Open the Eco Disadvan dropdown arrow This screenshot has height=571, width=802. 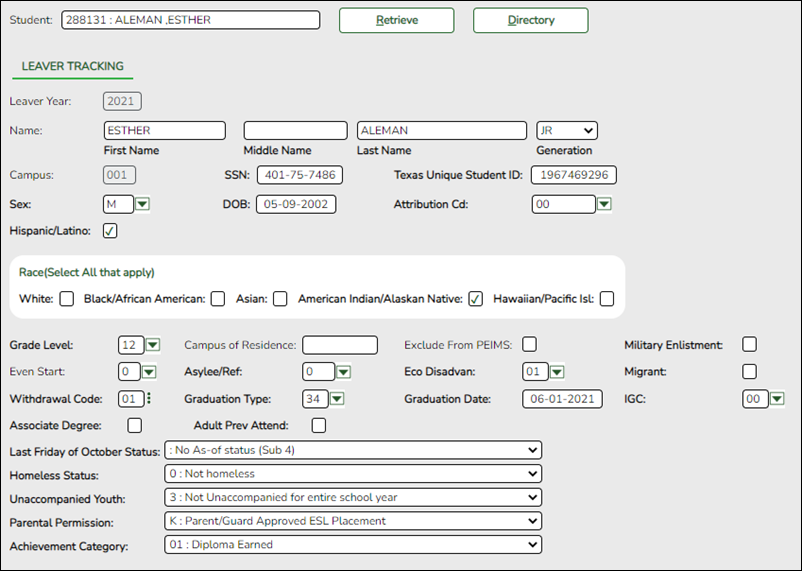[x=557, y=372]
